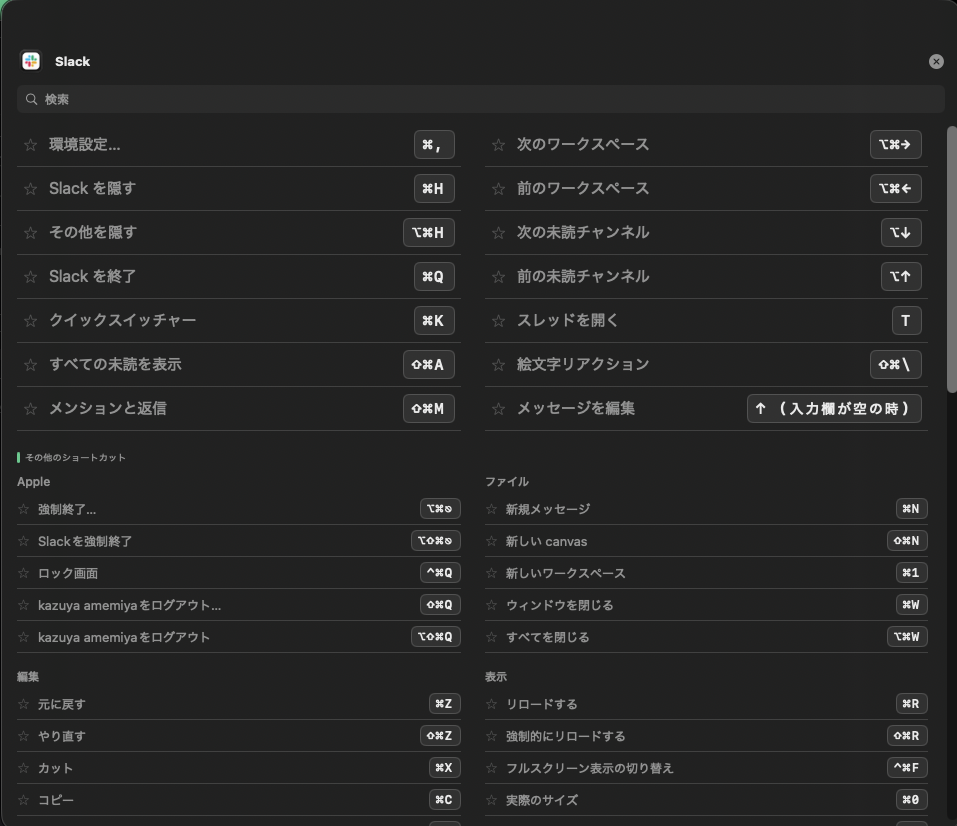Viewport: 957px width, 826px height.
Task: Star the メンションと返信 shortcut
Action: pyautogui.click(x=31, y=408)
